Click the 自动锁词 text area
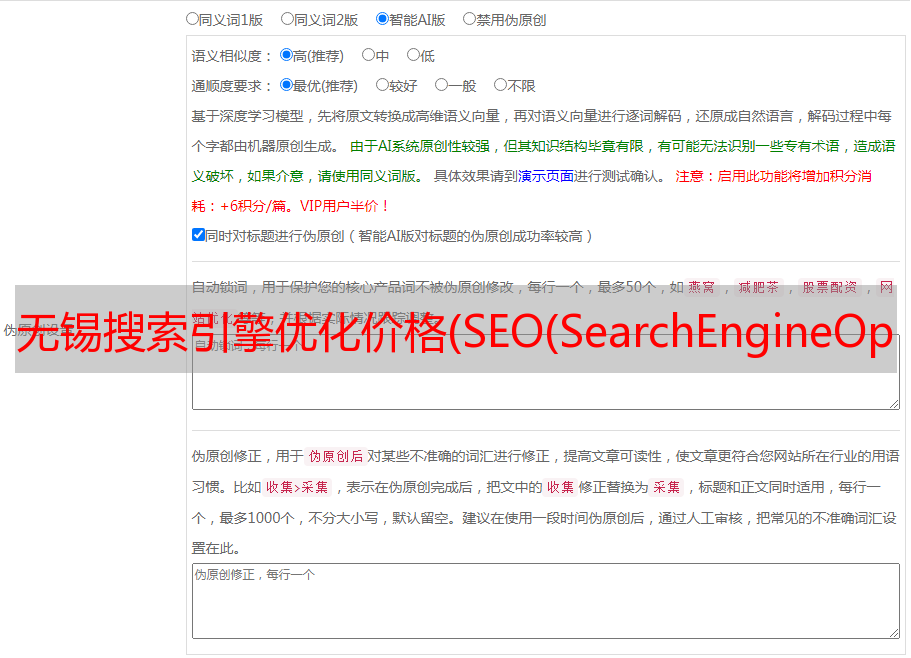Viewport: 911px width, 658px height. [546, 372]
